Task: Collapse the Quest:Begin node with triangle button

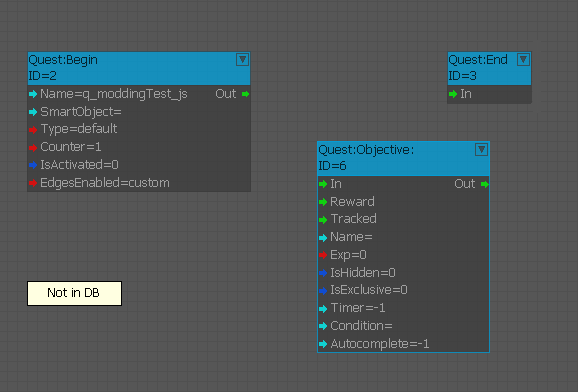Action: click(242, 60)
